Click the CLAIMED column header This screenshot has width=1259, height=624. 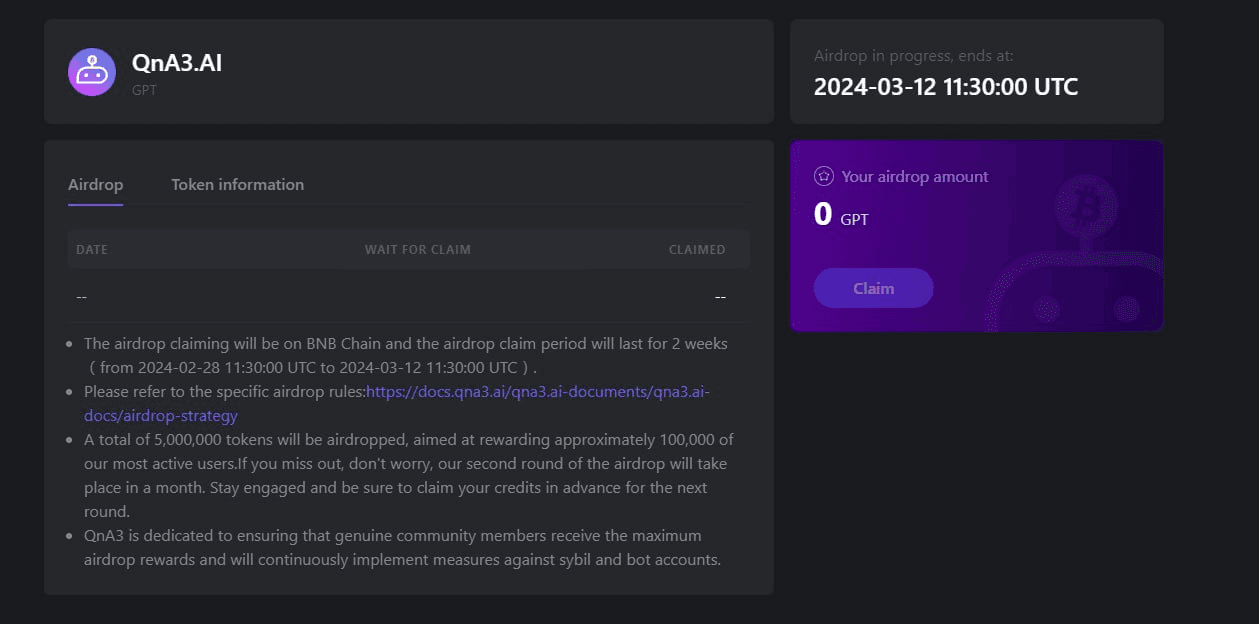tap(697, 249)
